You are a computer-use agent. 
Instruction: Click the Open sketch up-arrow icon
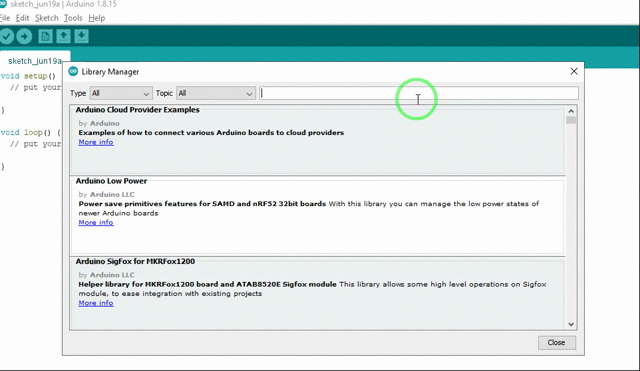63,36
